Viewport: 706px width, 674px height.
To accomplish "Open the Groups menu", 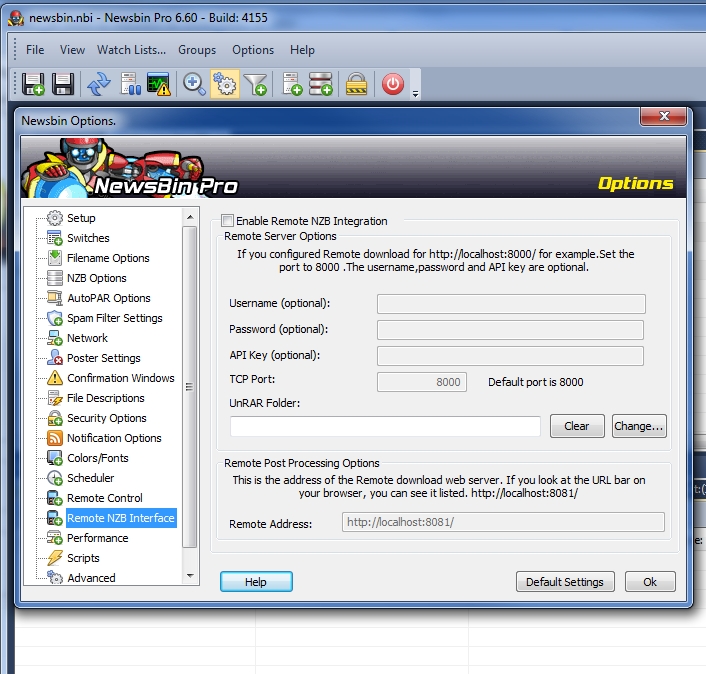I will coord(197,50).
